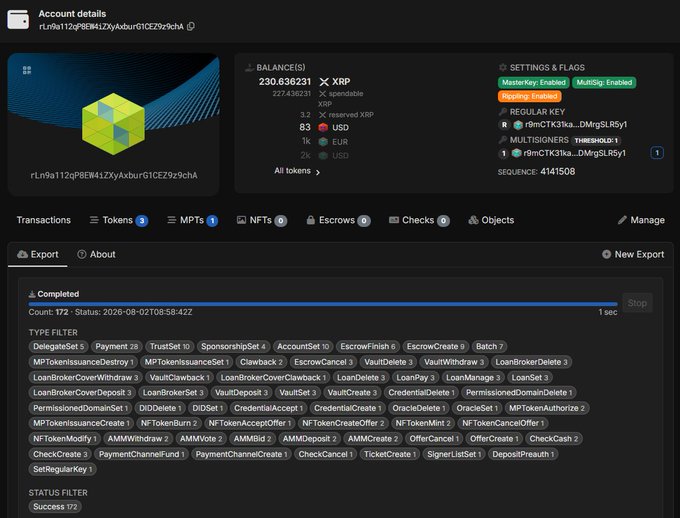The width and height of the screenshot is (680, 518).
Task: Toggle Payment 28 type filter
Action: (x=117, y=347)
